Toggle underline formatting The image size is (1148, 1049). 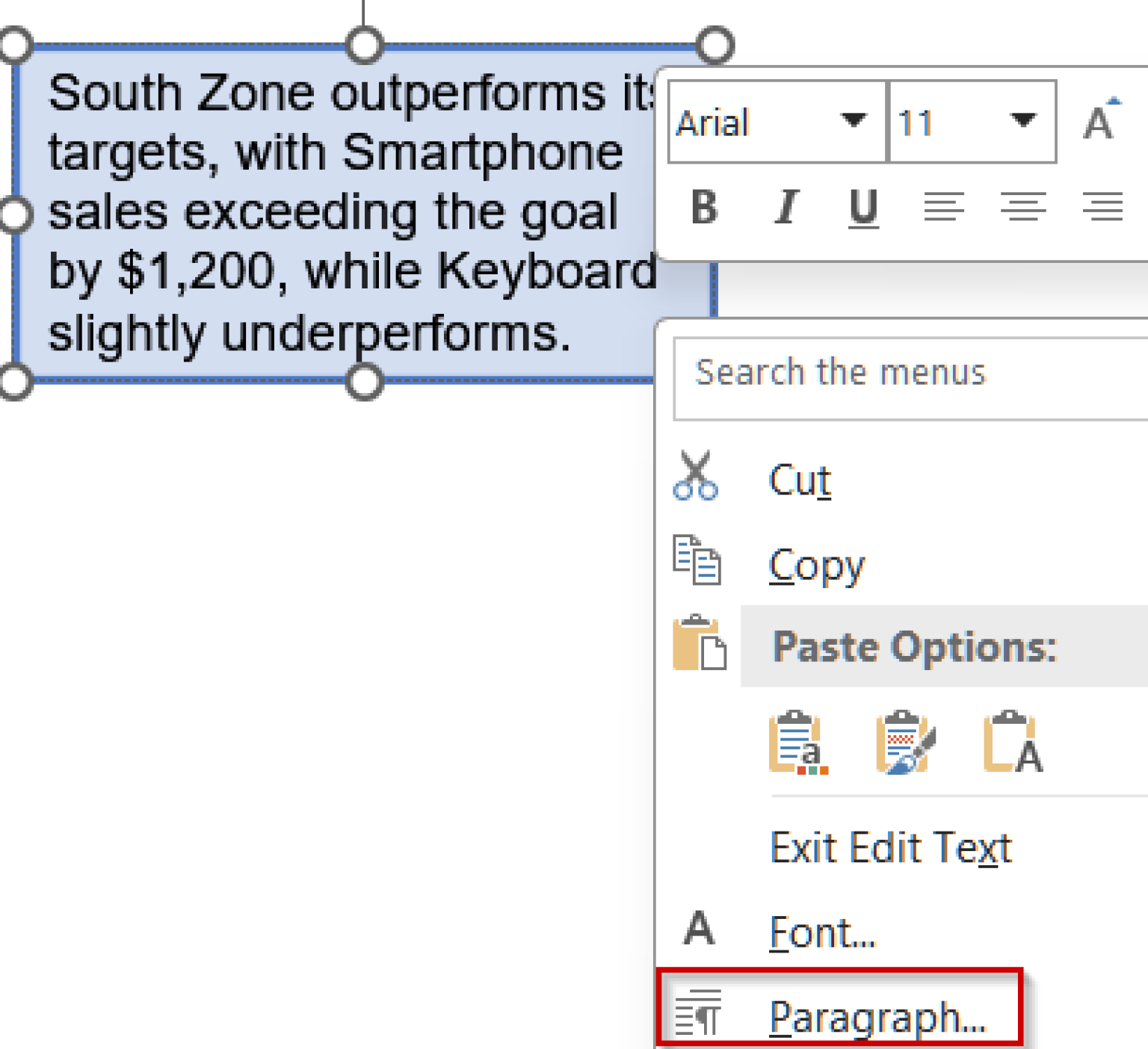click(x=863, y=208)
